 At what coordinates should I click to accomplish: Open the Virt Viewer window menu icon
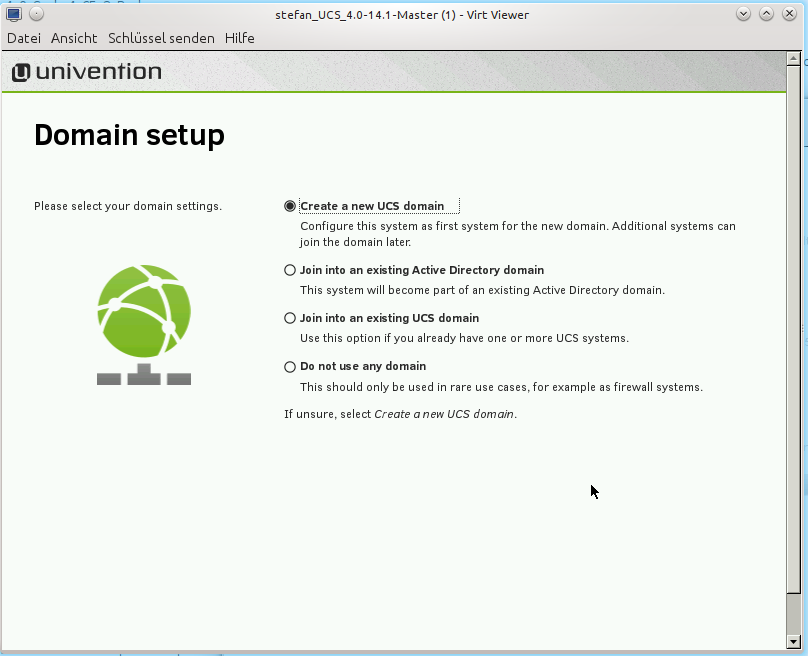click(x=14, y=14)
